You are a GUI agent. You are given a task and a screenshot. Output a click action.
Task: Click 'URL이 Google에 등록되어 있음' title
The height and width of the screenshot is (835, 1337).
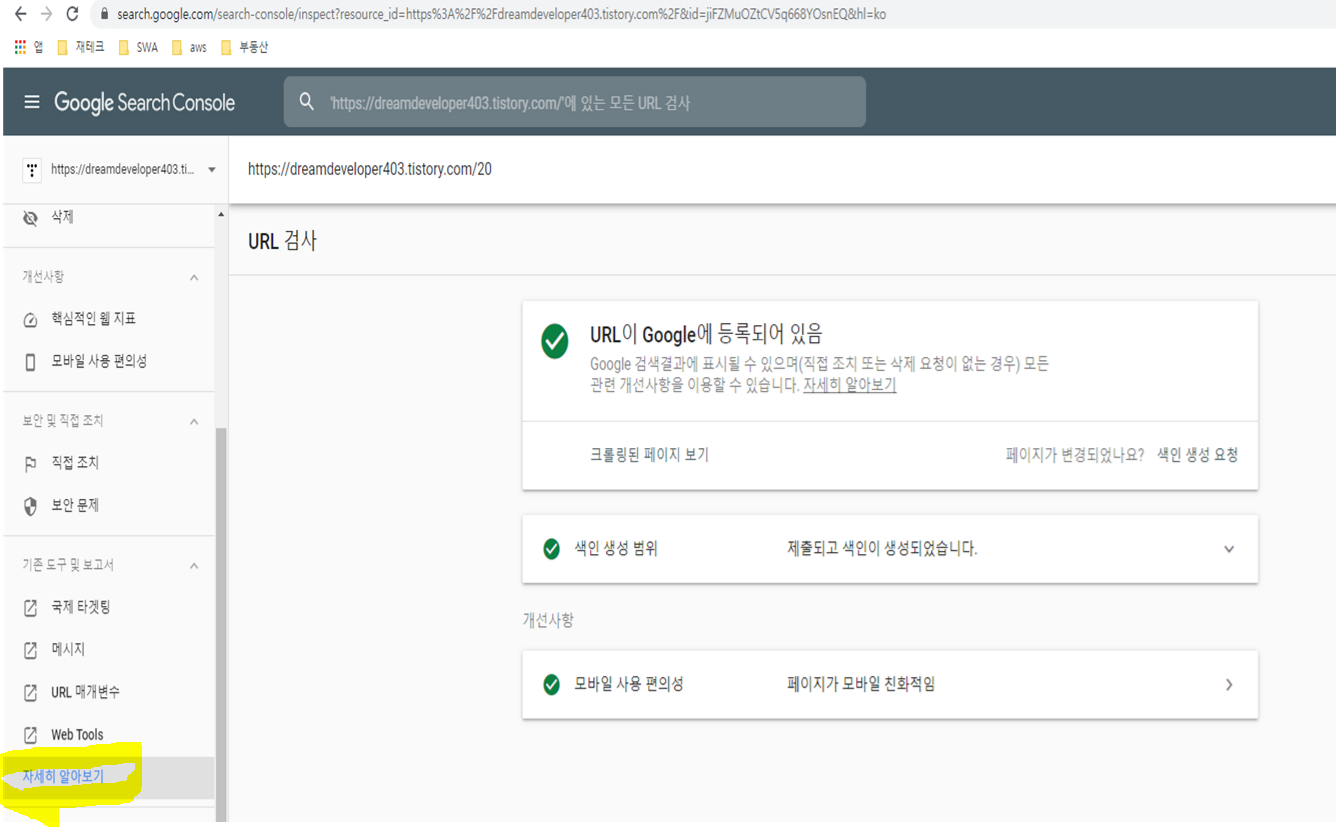(x=707, y=335)
